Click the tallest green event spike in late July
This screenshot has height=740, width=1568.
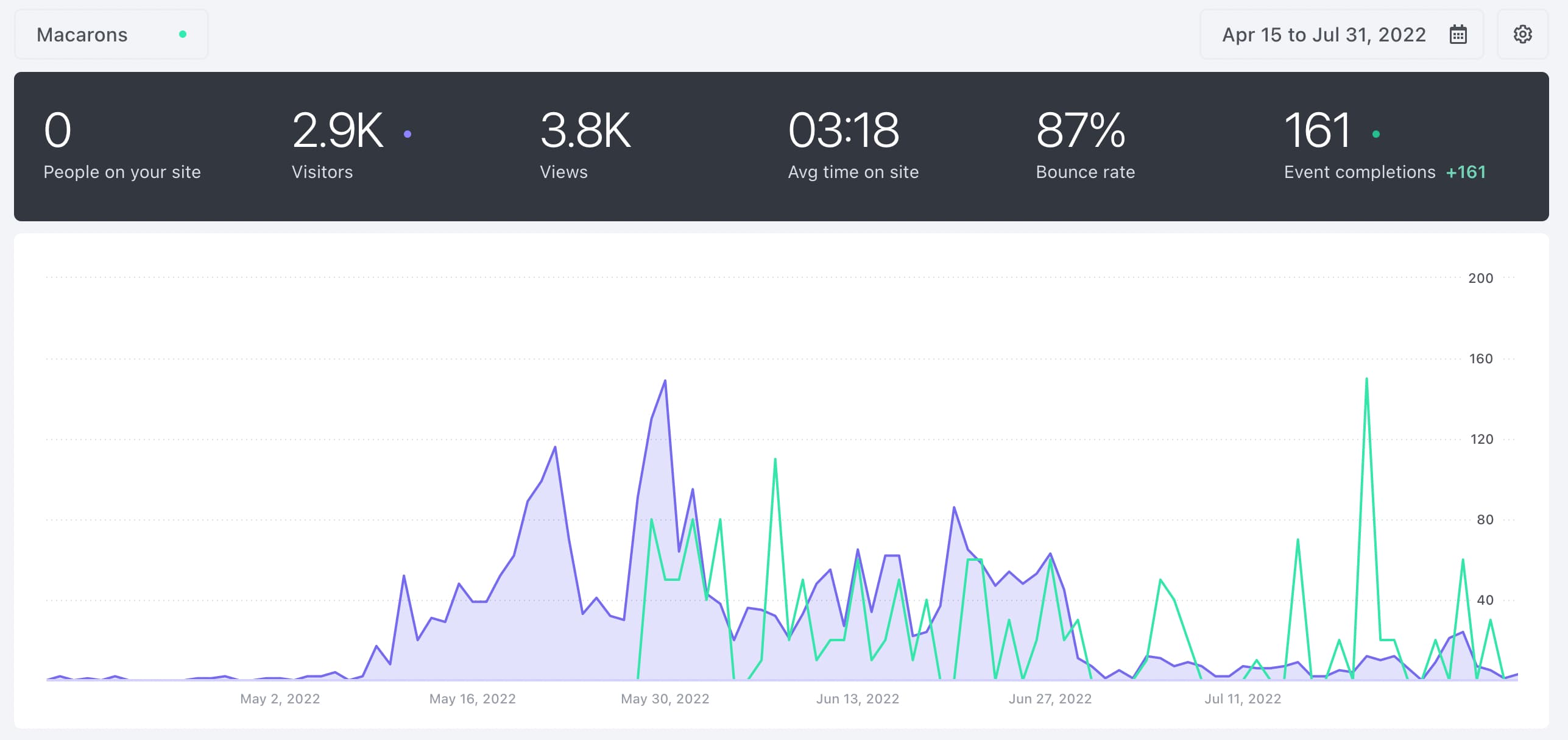tap(1366, 379)
